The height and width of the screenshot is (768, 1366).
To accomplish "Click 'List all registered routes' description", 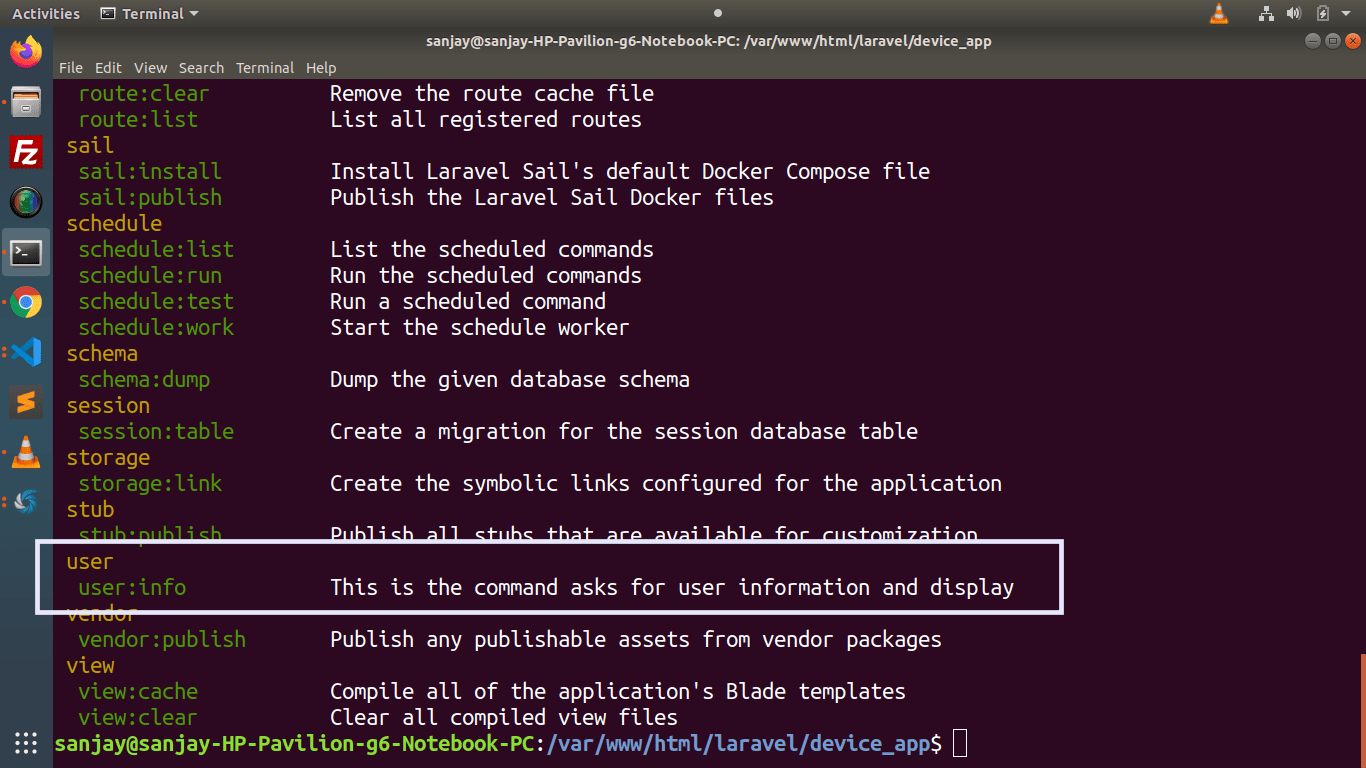I will 486,120.
